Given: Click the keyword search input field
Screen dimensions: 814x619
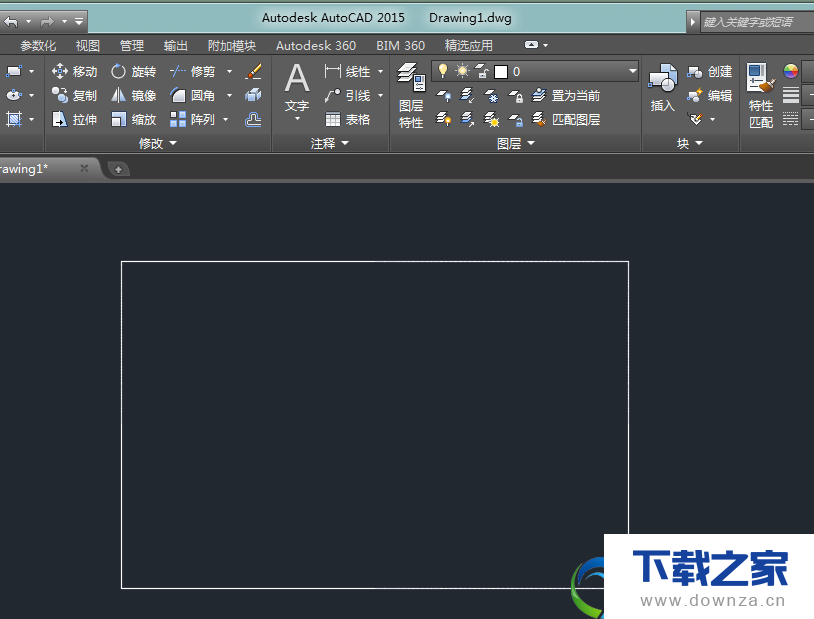Looking at the screenshot, I should pos(757,22).
